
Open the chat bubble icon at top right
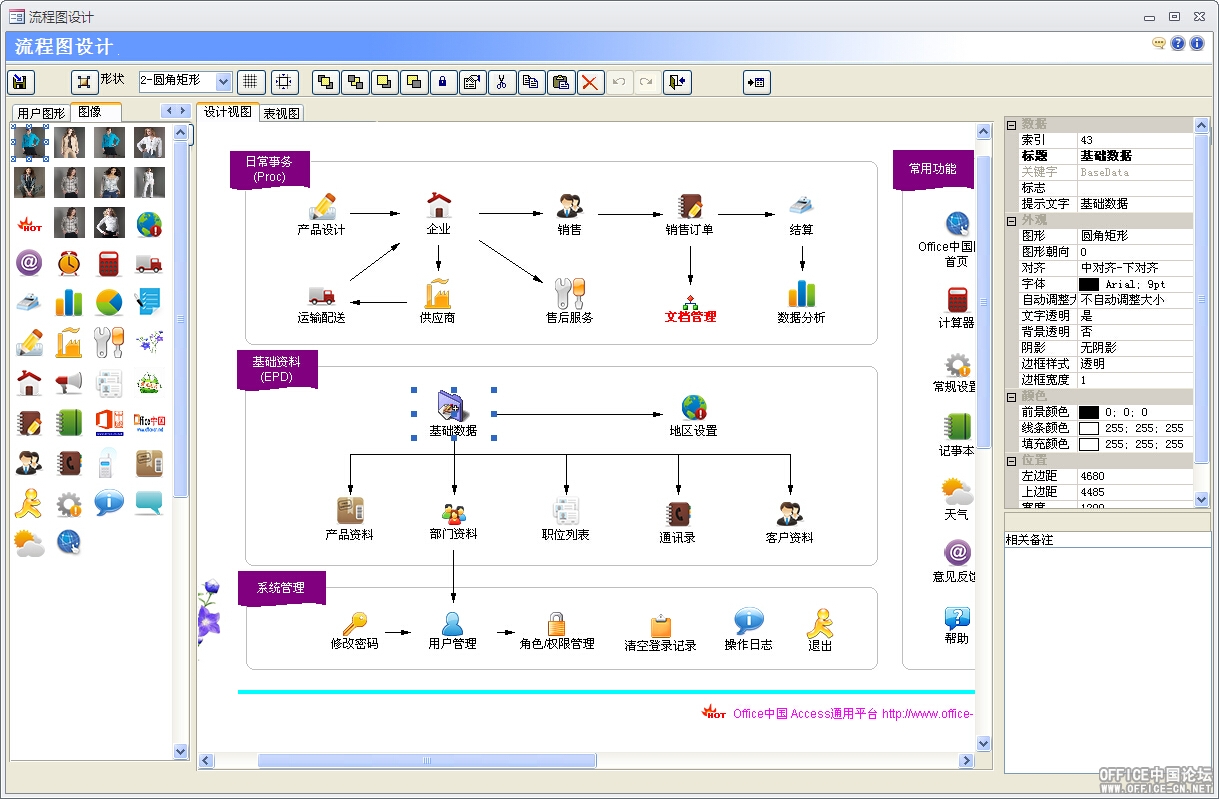pyautogui.click(x=1159, y=43)
